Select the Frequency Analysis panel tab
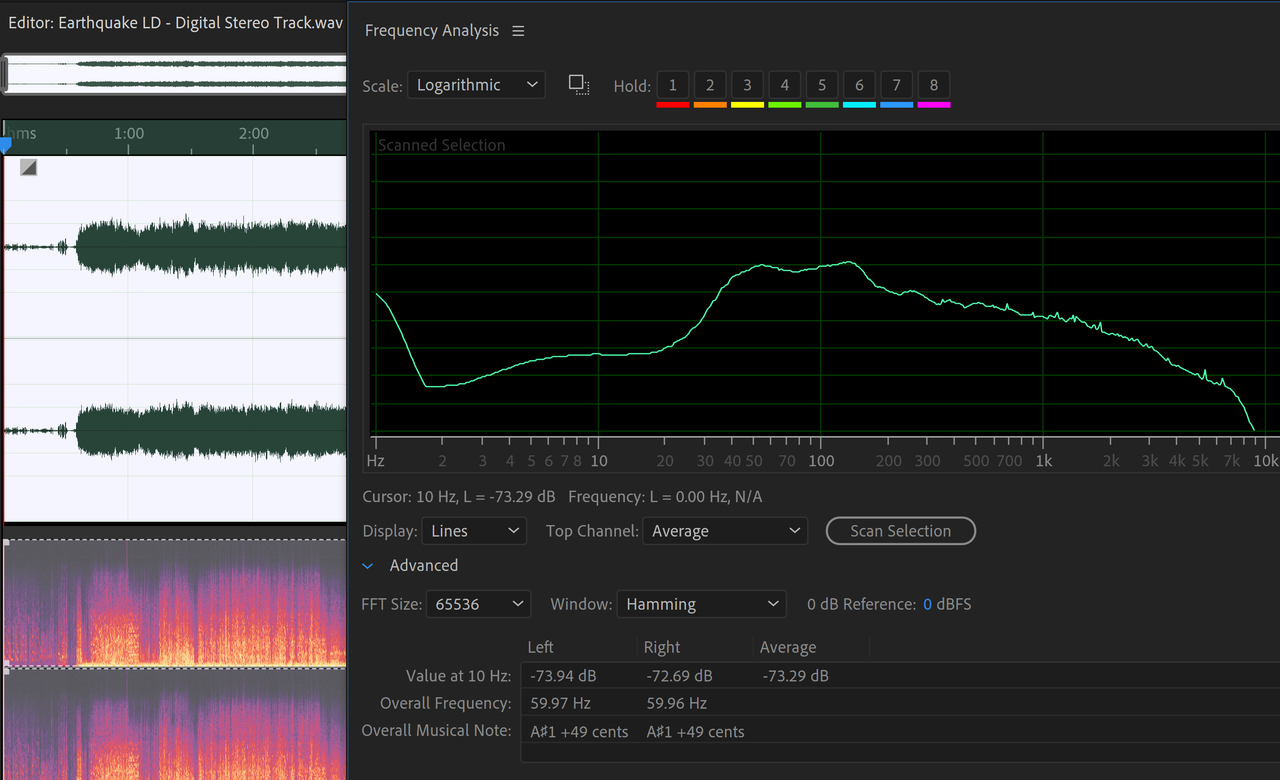Viewport: 1280px width, 780px height. (x=432, y=31)
